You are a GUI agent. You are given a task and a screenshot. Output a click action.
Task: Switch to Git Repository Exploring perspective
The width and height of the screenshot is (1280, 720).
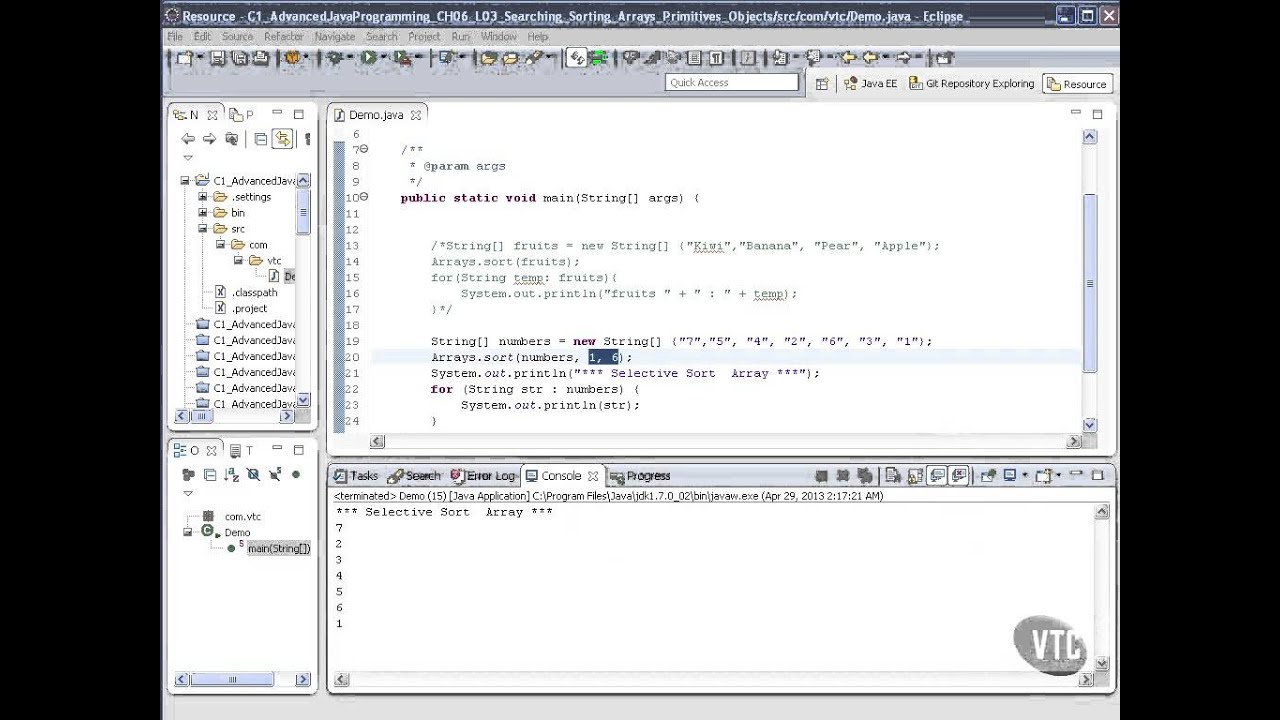click(972, 84)
